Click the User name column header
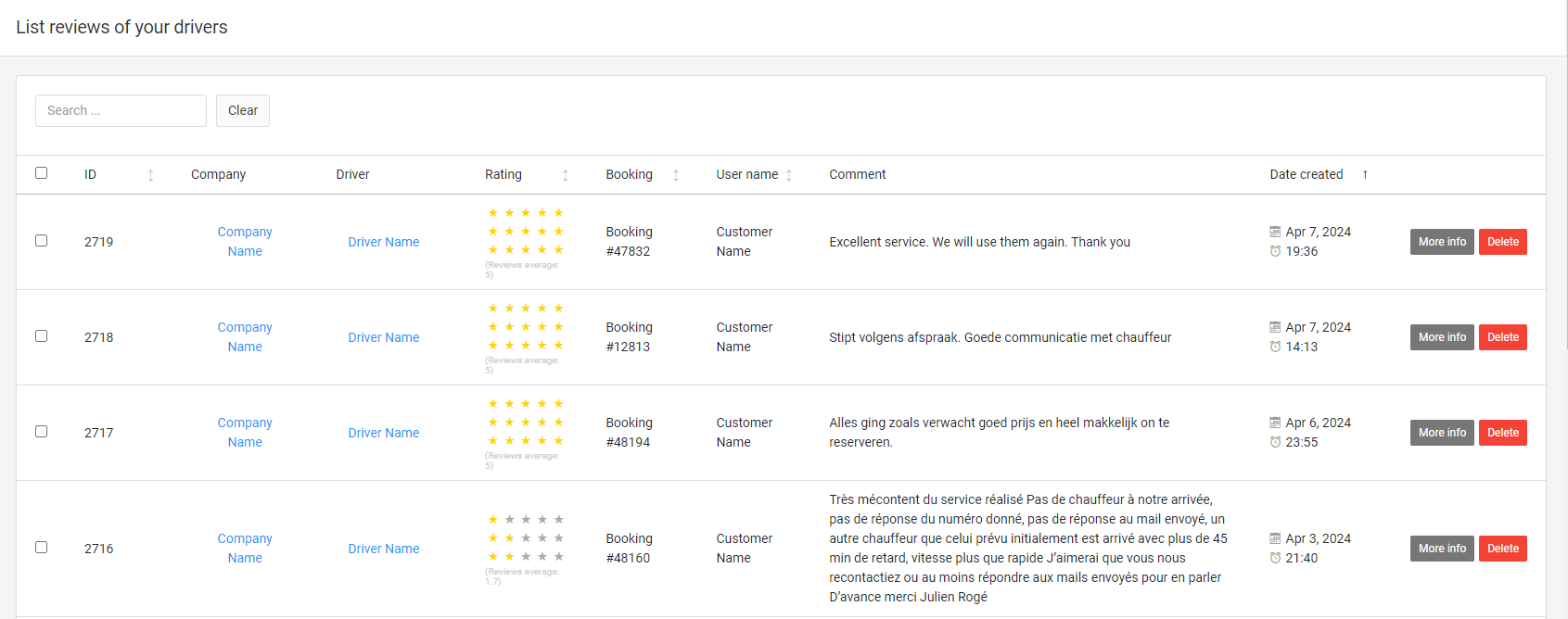1568x619 pixels. pyautogui.click(x=746, y=174)
